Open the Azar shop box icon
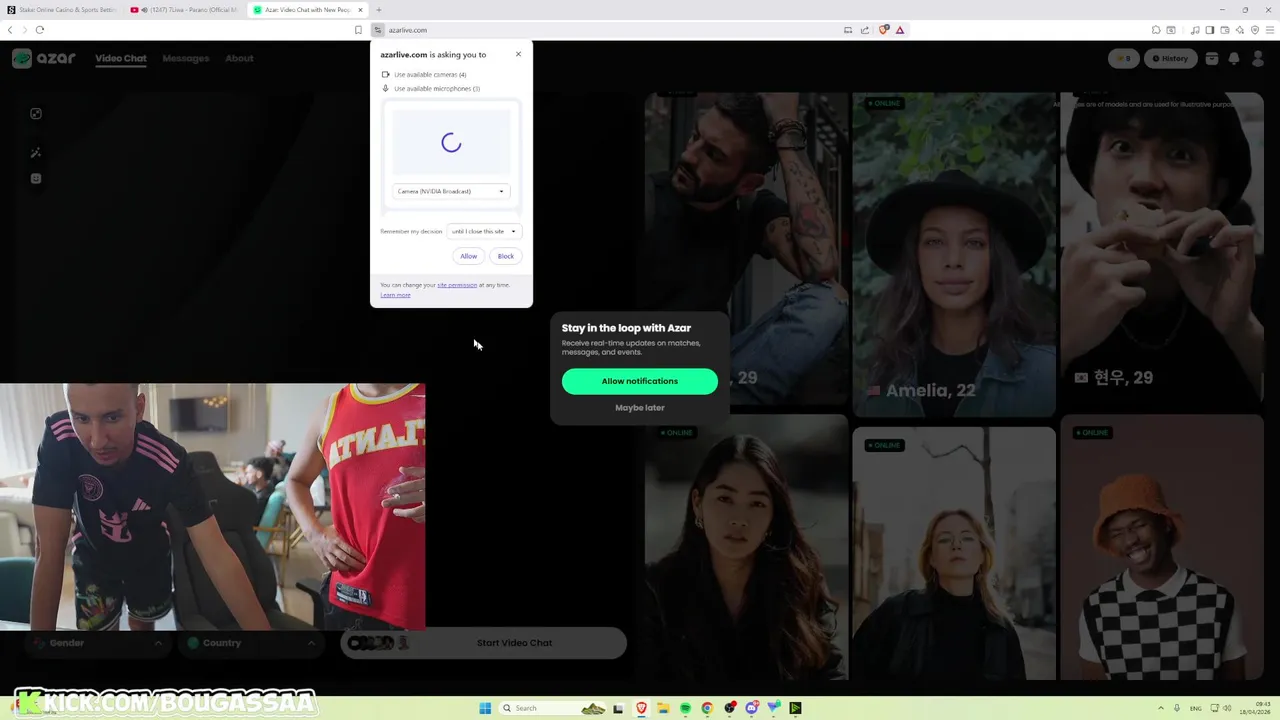The image size is (1280, 720). (1212, 58)
